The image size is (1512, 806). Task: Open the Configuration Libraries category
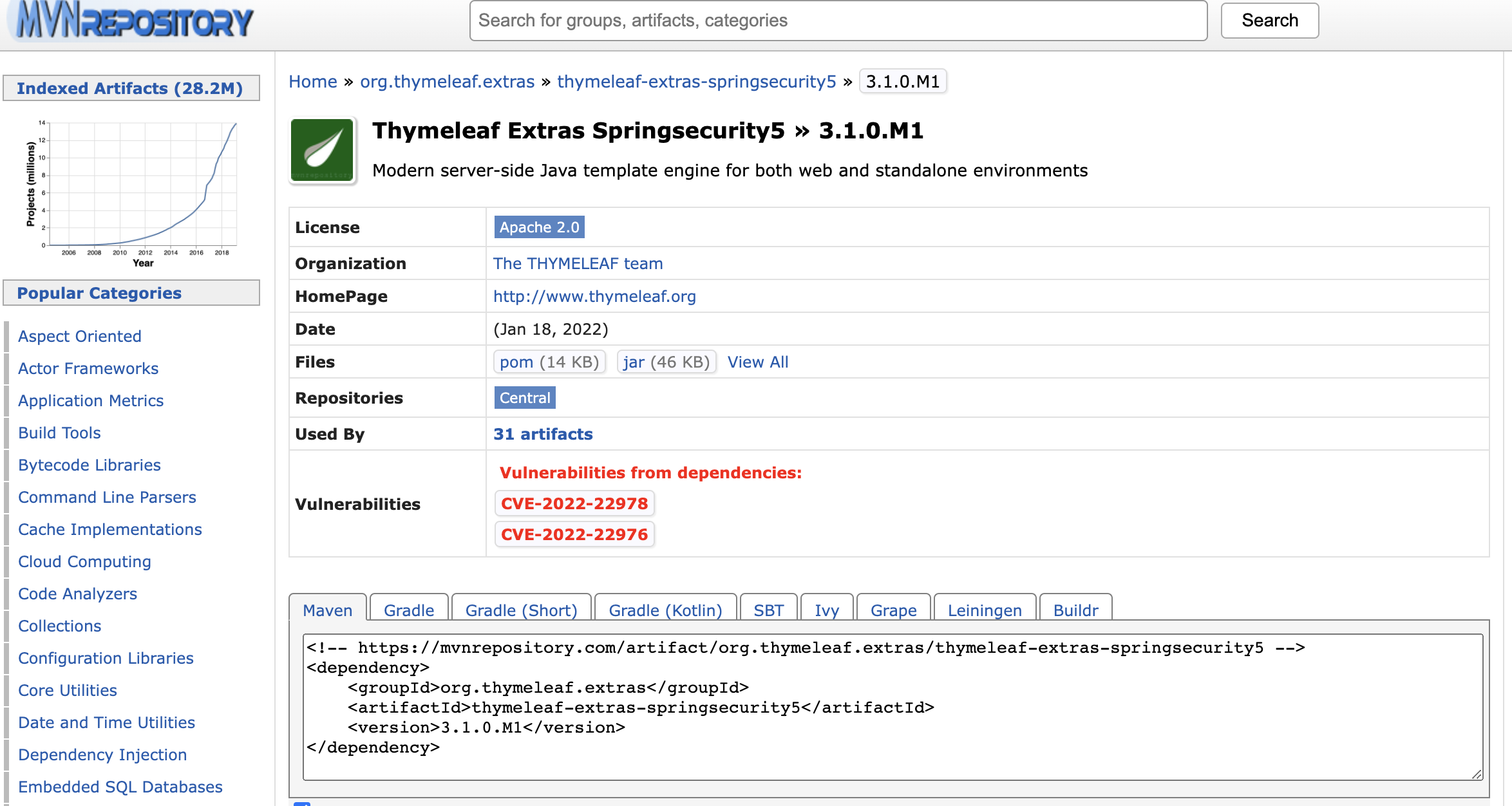pyautogui.click(x=106, y=658)
